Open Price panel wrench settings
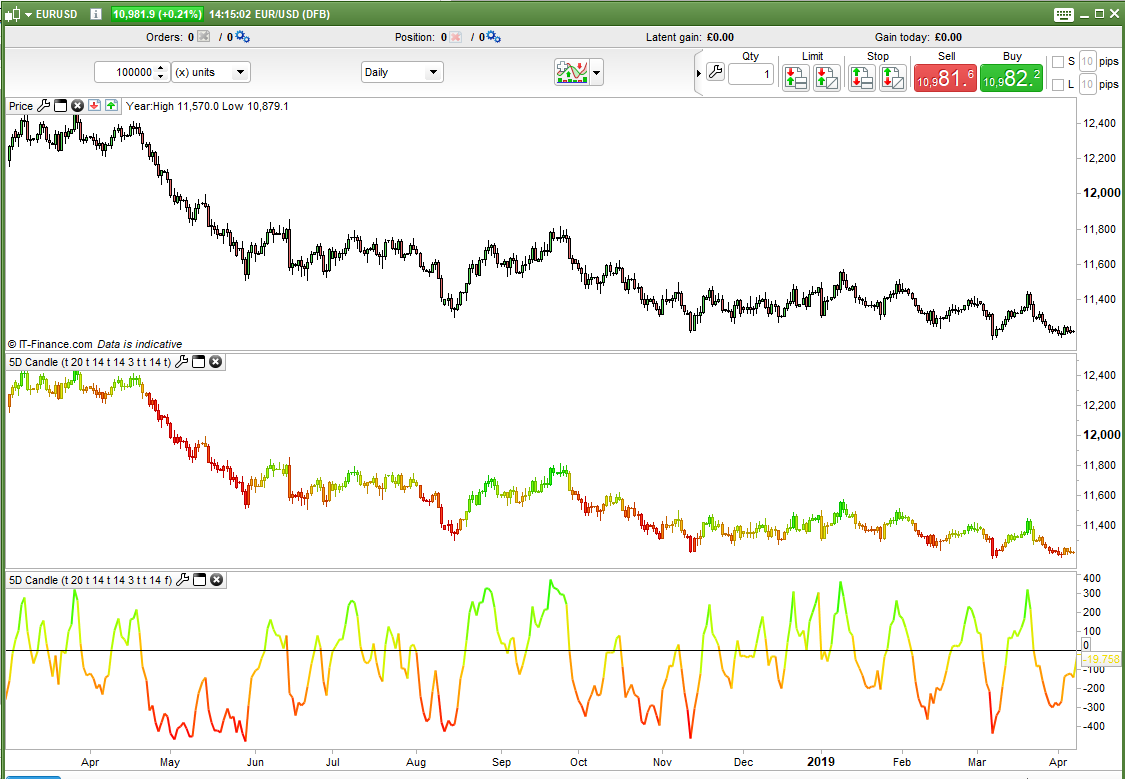The height and width of the screenshot is (779, 1125). 43,106
